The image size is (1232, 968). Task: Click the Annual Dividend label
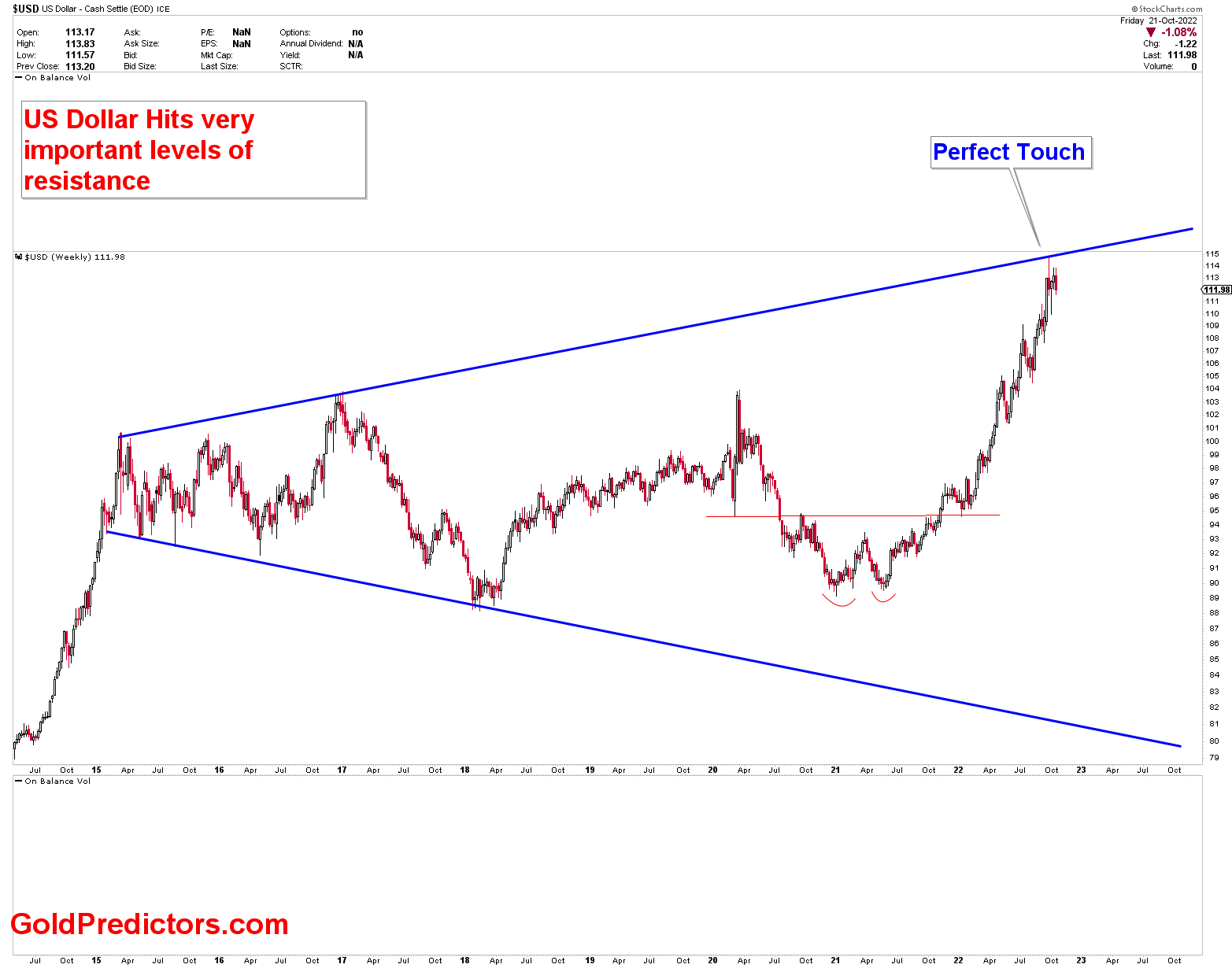[x=311, y=43]
